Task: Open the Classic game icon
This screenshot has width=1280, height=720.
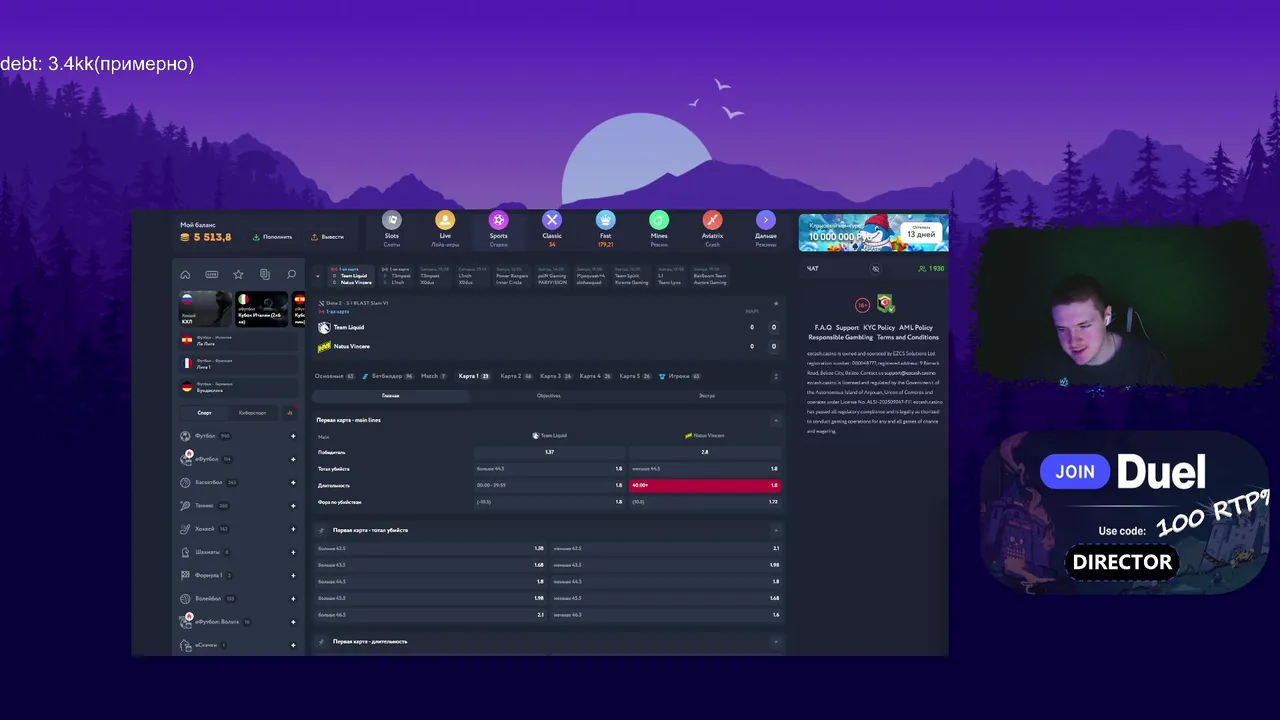Action: point(552,220)
